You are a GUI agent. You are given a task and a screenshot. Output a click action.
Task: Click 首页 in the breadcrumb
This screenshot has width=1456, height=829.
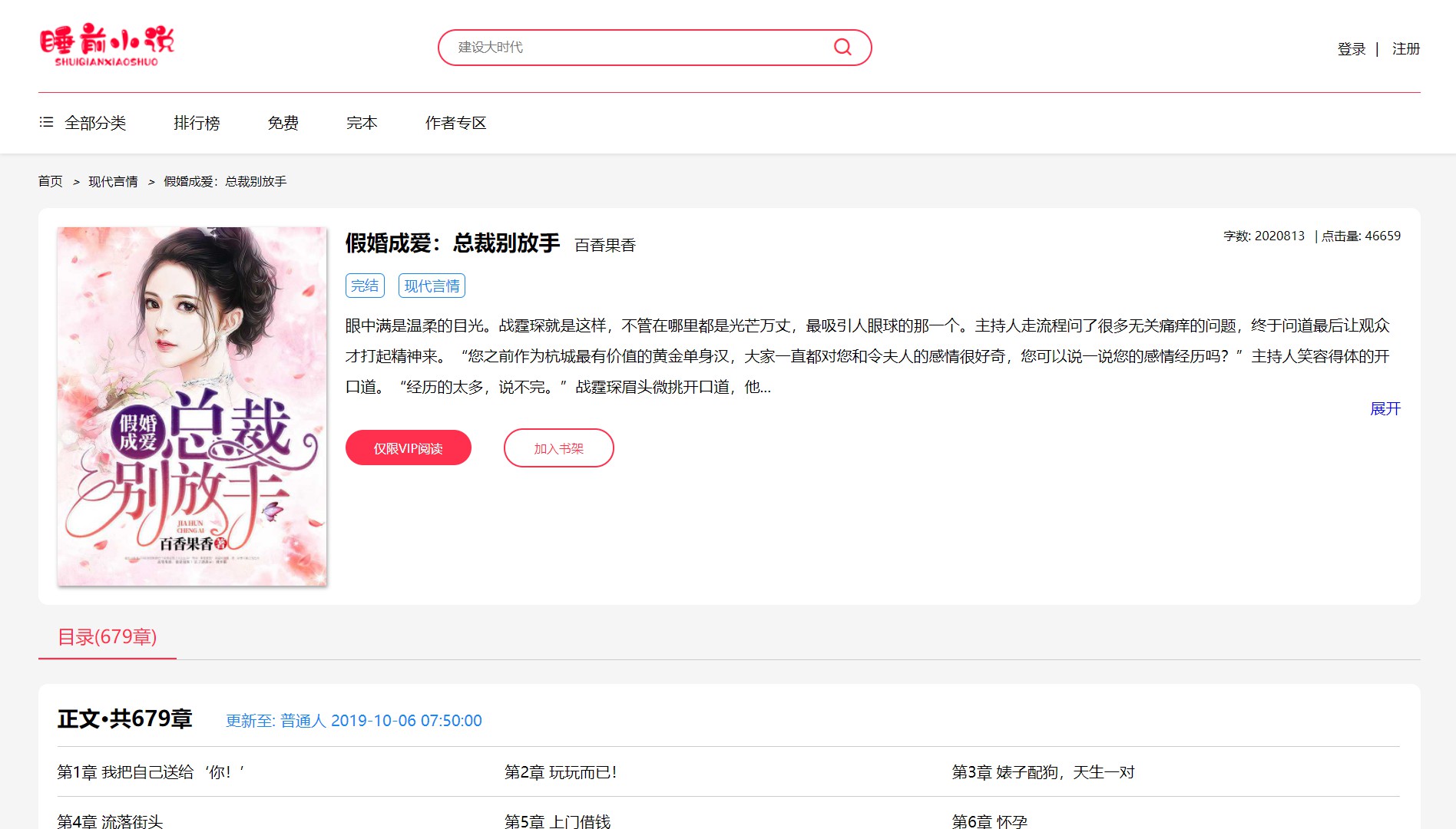51,181
